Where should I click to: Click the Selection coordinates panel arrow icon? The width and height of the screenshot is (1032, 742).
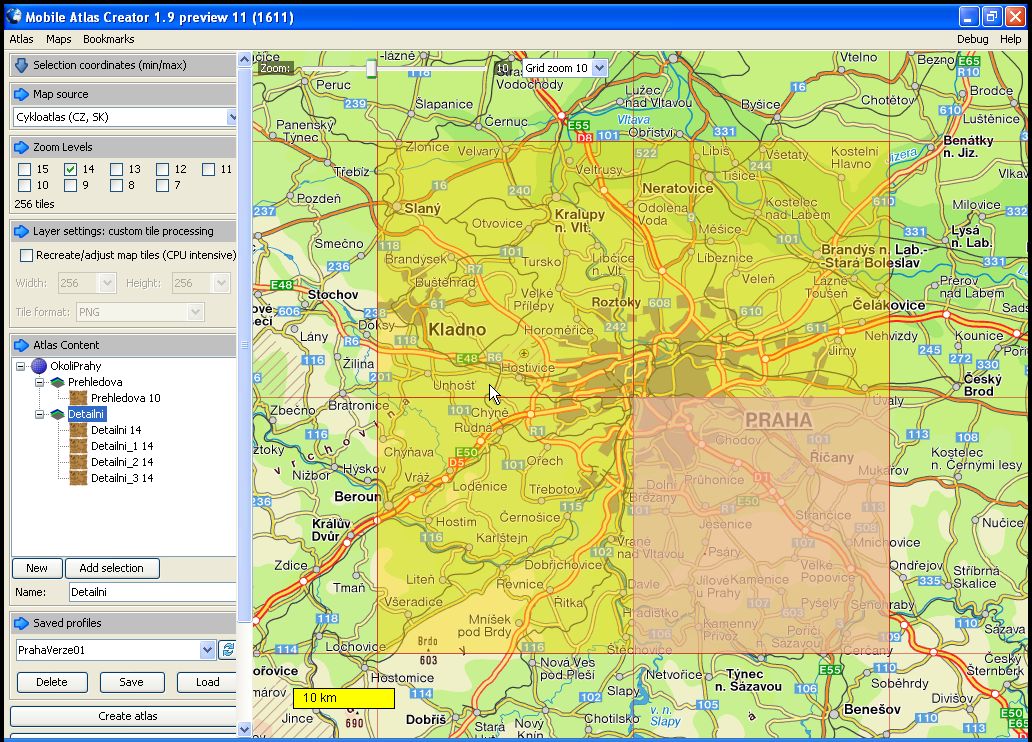[x=21, y=65]
